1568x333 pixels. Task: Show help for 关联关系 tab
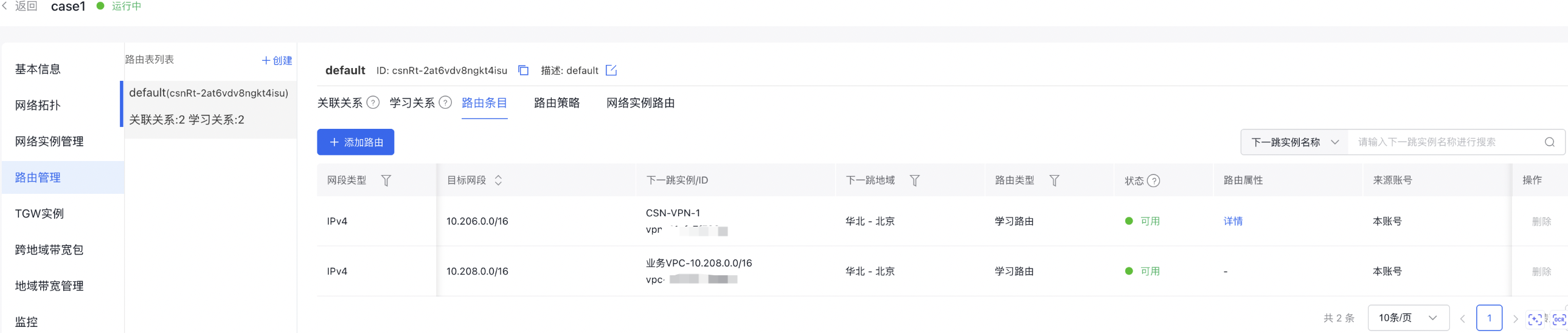(x=373, y=103)
